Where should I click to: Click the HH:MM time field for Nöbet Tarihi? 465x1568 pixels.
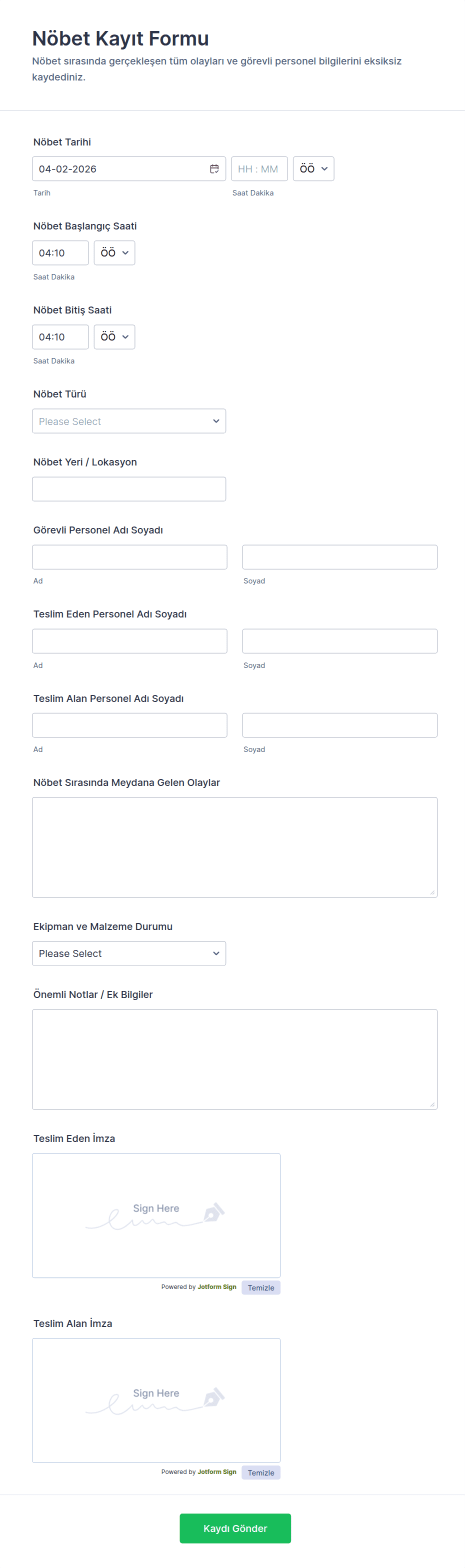coord(258,168)
